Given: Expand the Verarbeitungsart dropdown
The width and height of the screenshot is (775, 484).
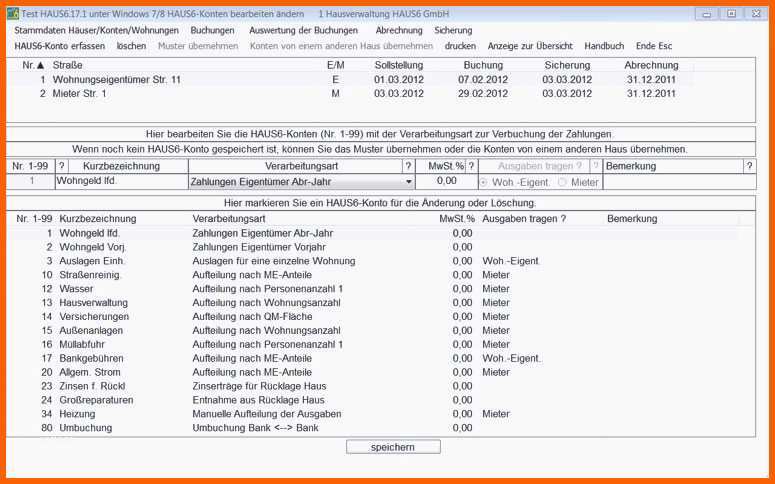Looking at the screenshot, I should click(x=408, y=182).
